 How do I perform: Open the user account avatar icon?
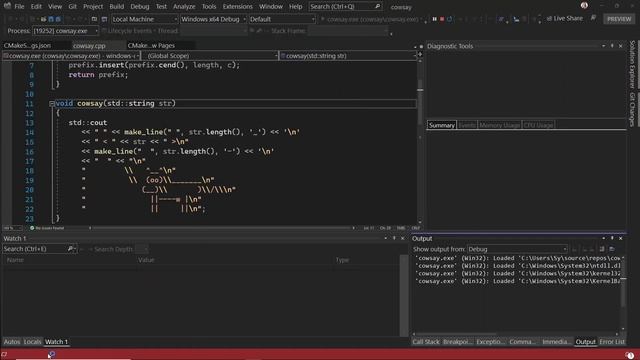pos(584,5)
